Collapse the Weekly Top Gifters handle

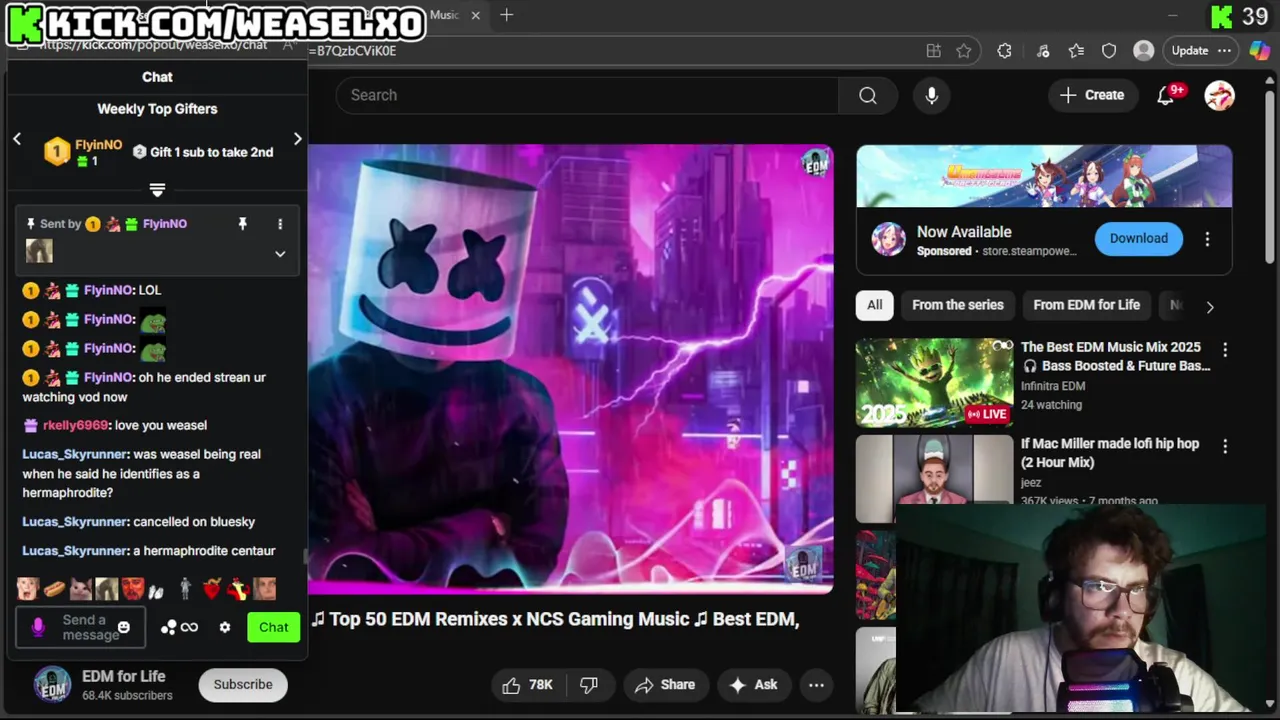click(157, 190)
